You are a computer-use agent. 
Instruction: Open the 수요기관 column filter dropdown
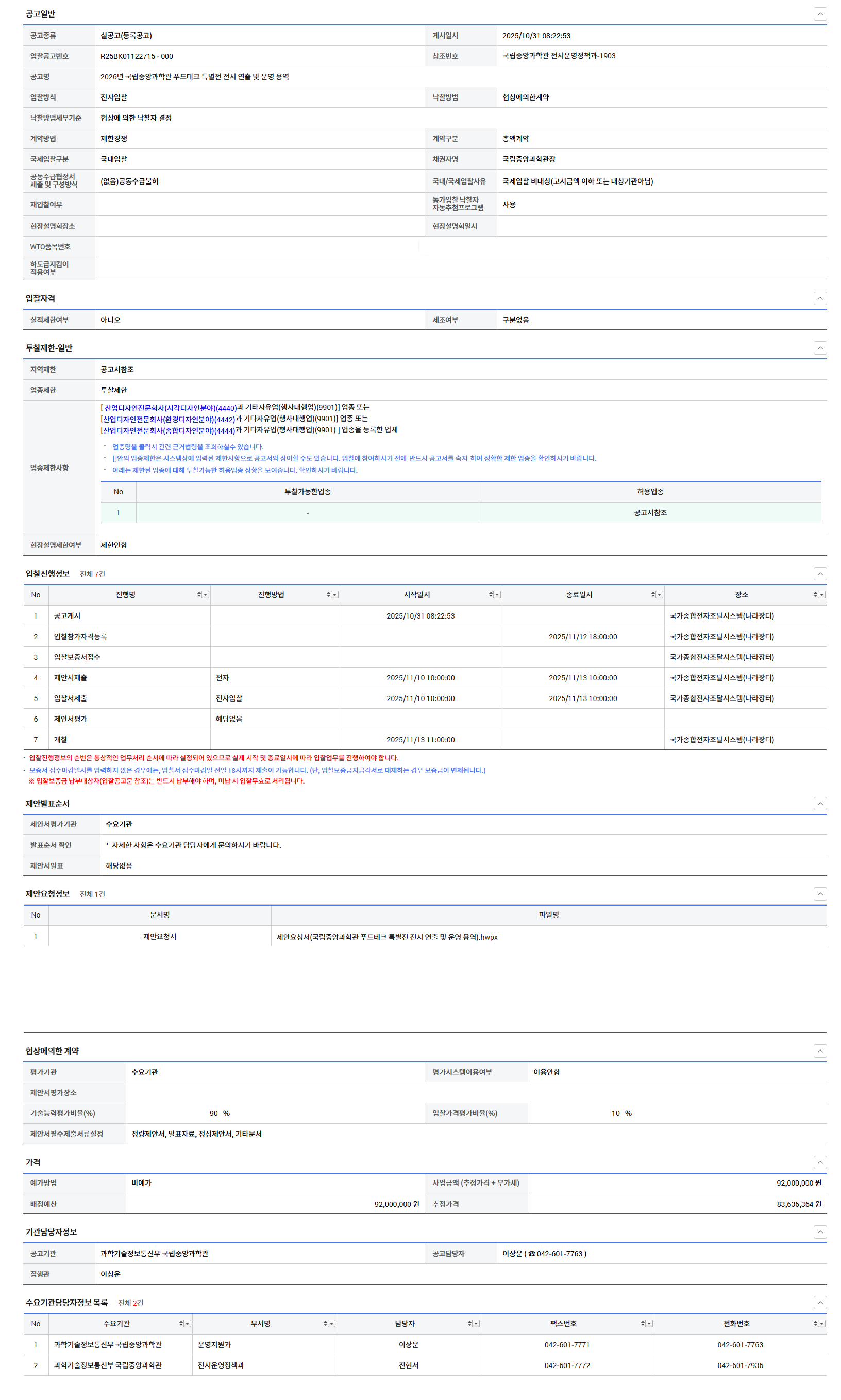(188, 1324)
